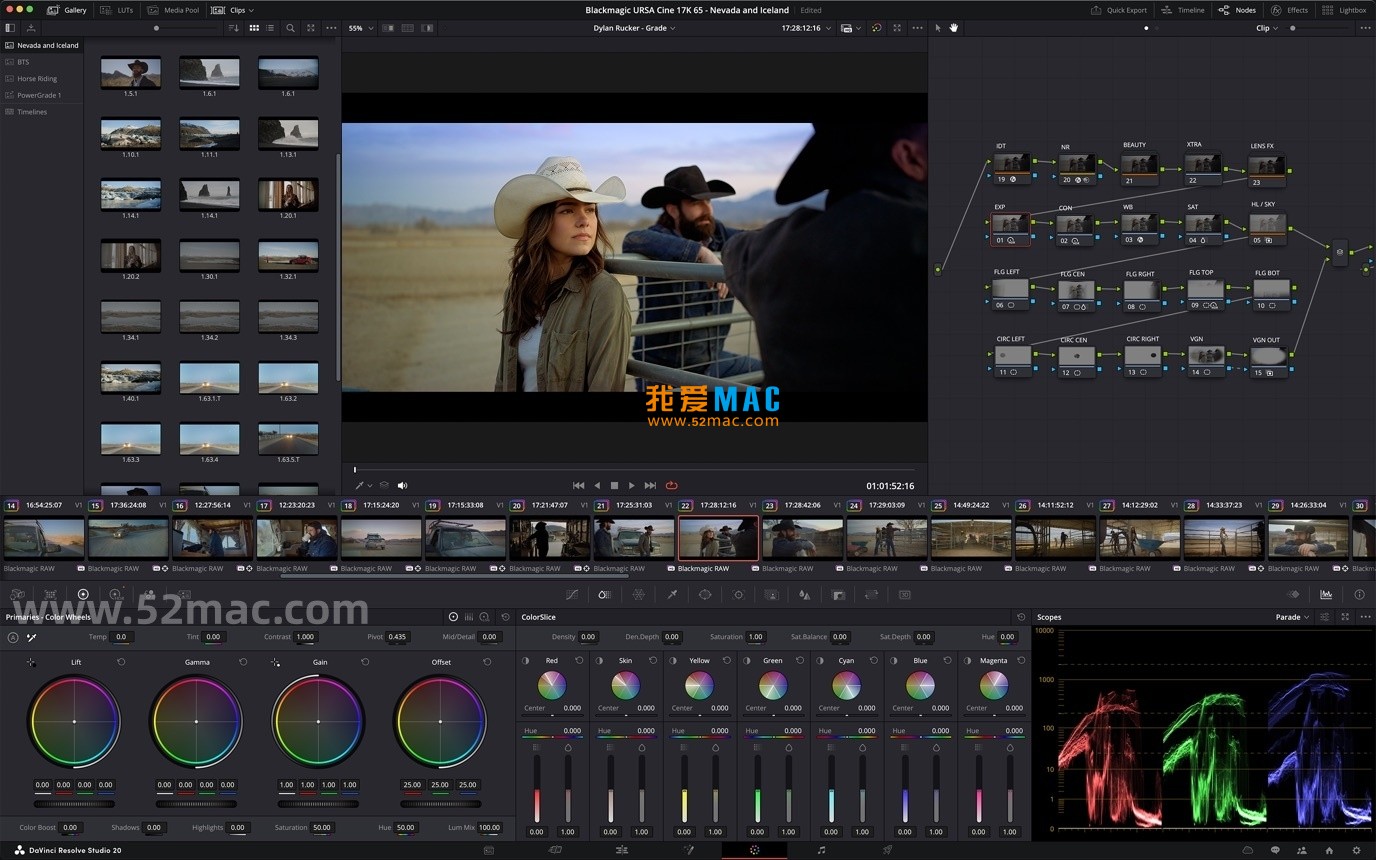Click the Gamma color wheel

196,720
